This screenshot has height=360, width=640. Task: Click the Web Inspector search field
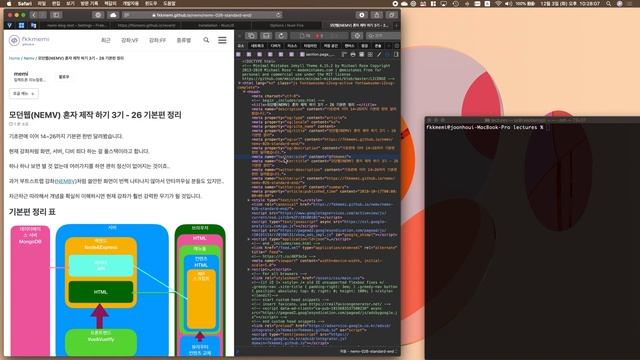coord(383,36)
